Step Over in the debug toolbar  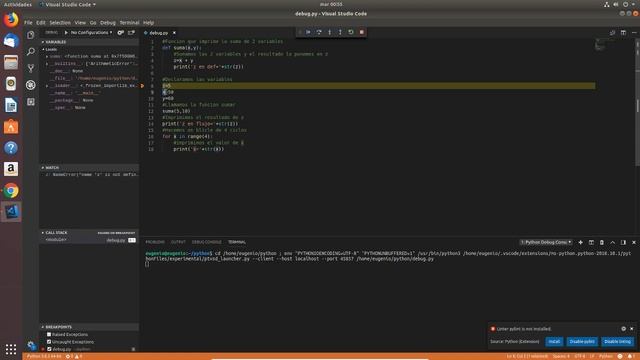(x=319, y=32)
